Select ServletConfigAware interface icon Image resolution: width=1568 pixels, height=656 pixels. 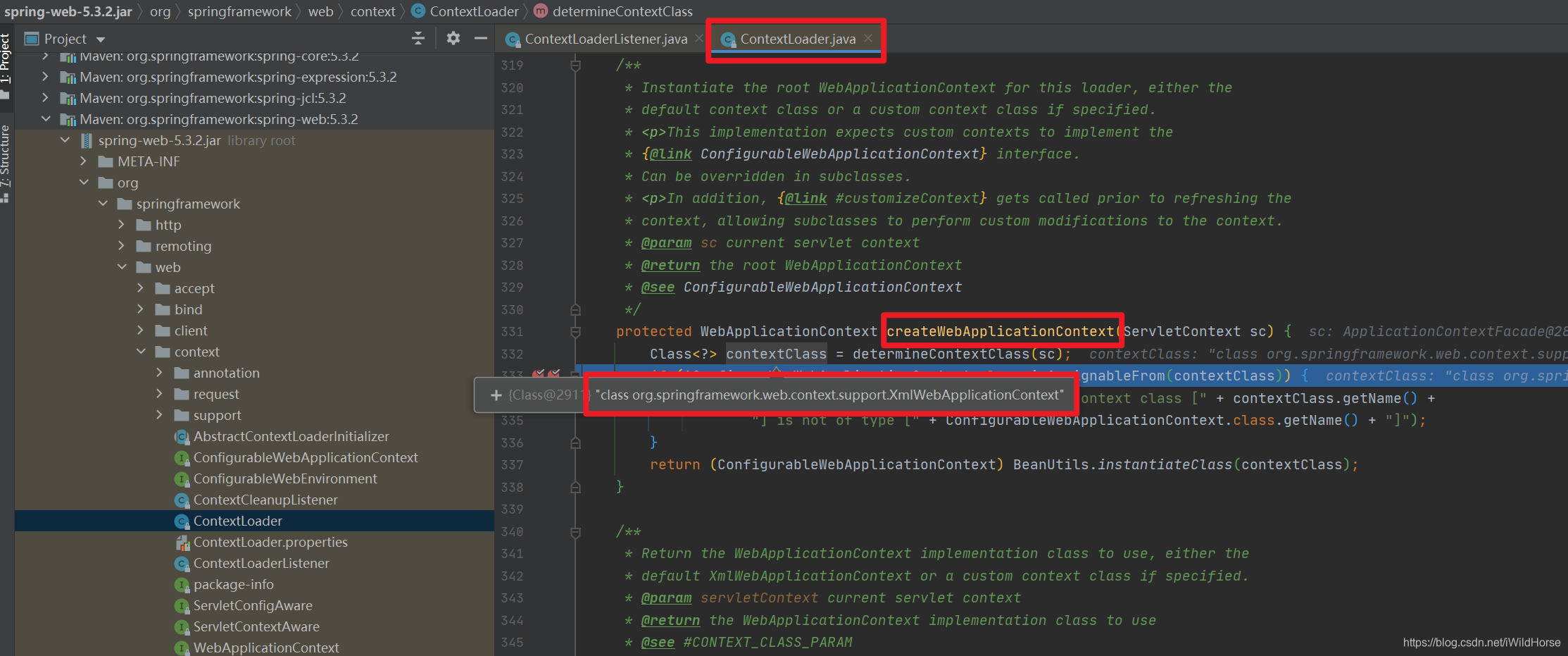[x=182, y=606]
